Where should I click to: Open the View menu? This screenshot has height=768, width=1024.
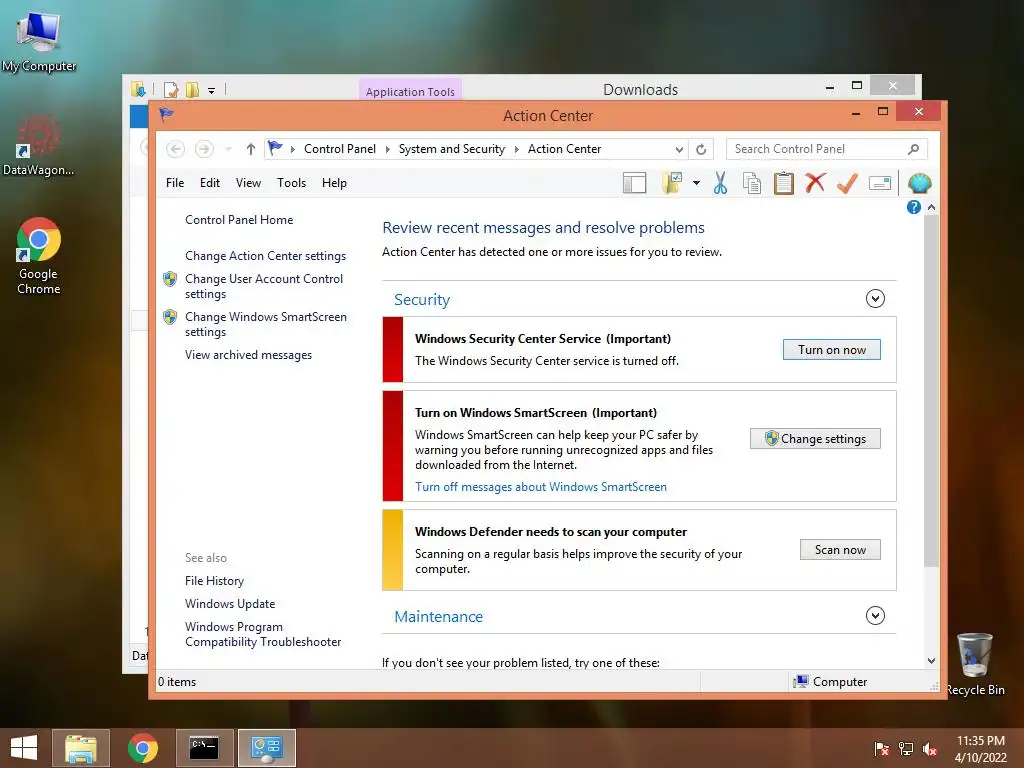[x=248, y=184]
